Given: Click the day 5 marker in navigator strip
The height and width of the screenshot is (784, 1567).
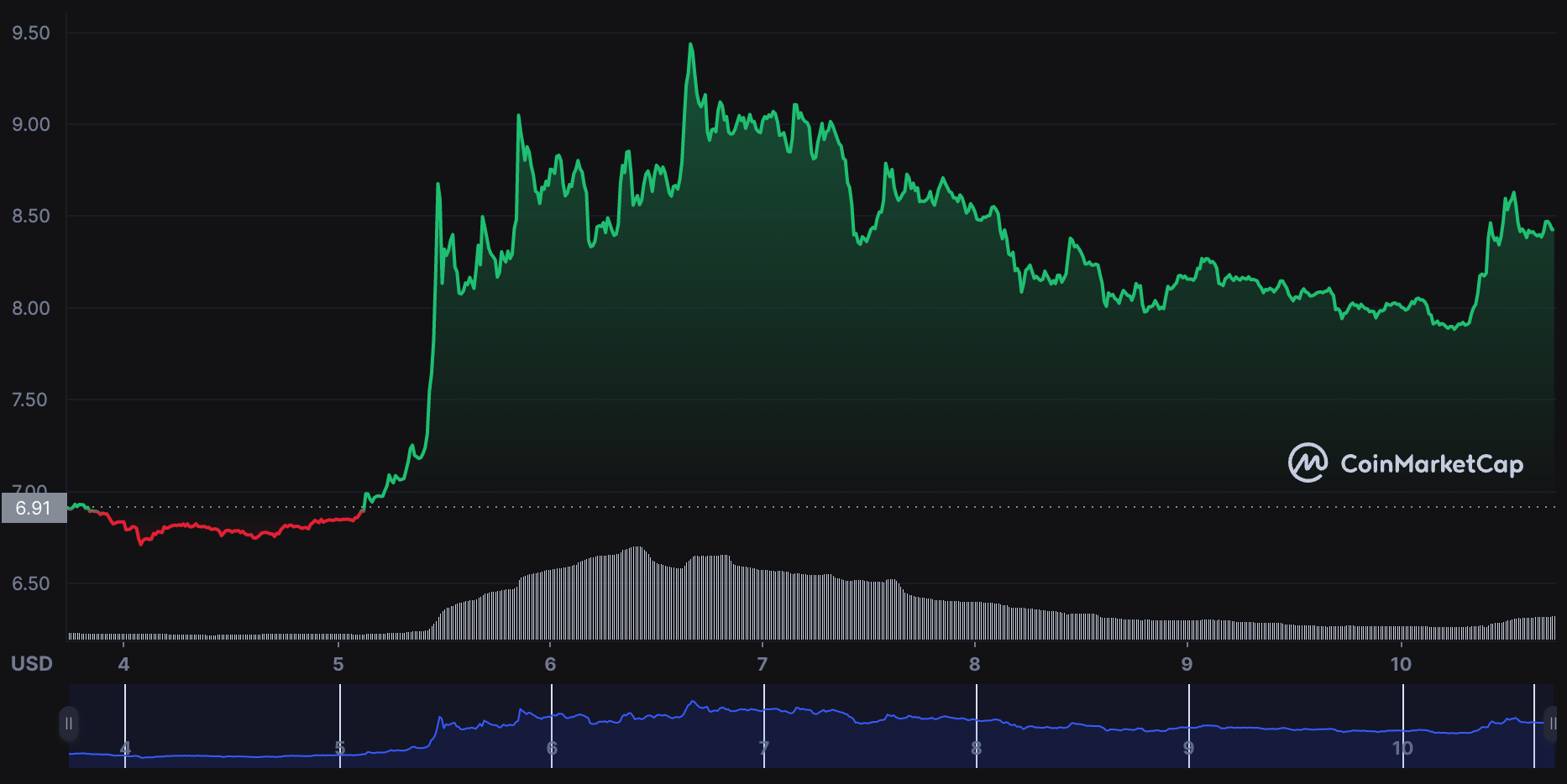Looking at the screenshot, I should tap(340, 749).
